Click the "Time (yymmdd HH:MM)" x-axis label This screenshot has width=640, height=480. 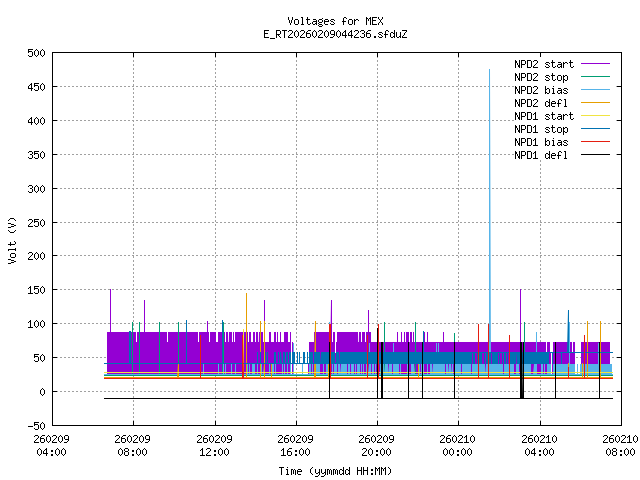click(x=335, y=471)
